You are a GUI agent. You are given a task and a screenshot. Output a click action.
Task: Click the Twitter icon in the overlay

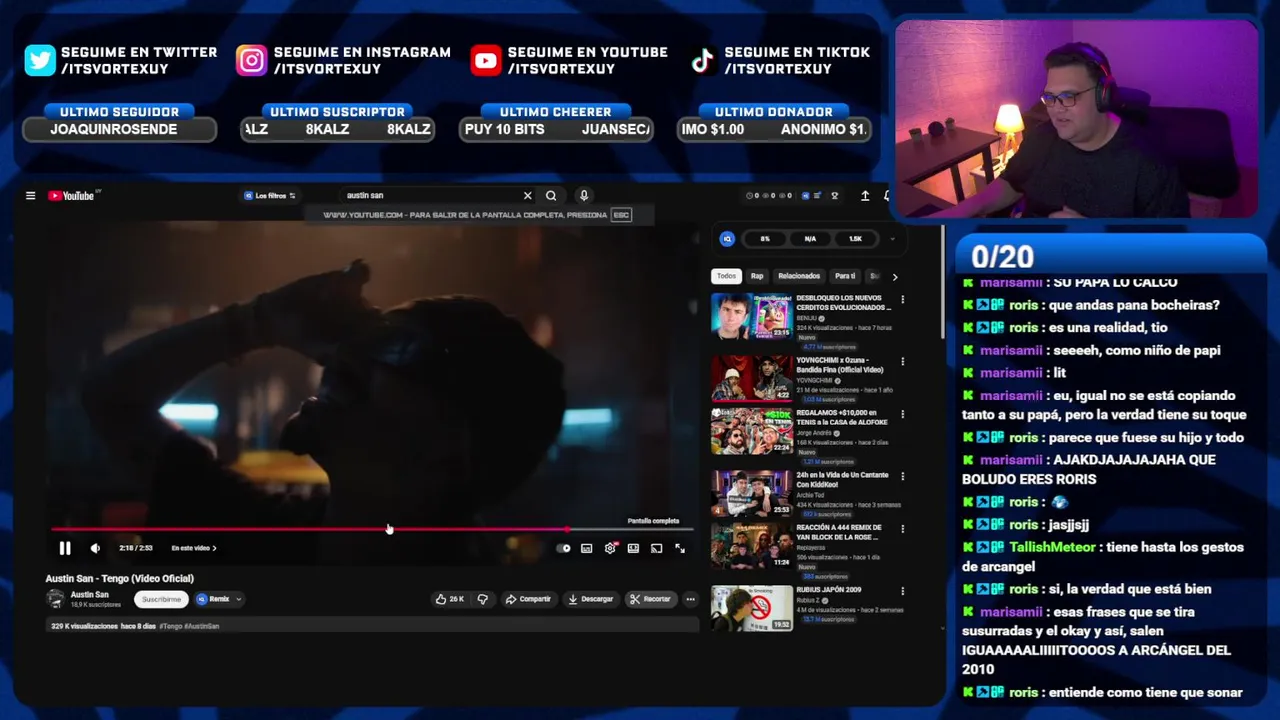click(x=40, y=60)
